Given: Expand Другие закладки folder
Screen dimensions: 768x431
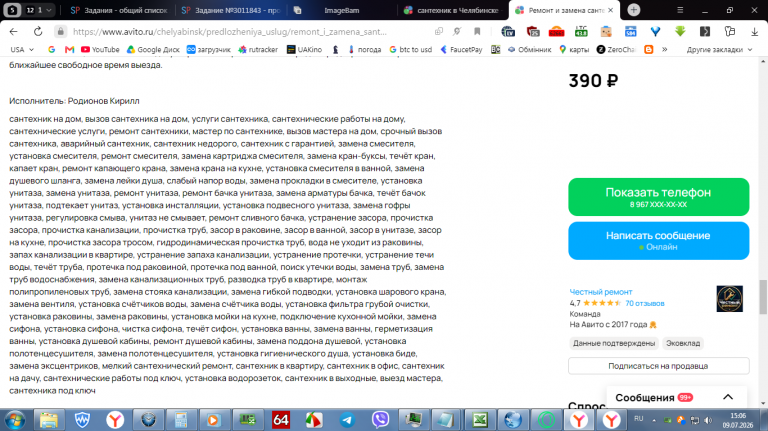Looking at the screenshot, I should (x=719, y=49).
